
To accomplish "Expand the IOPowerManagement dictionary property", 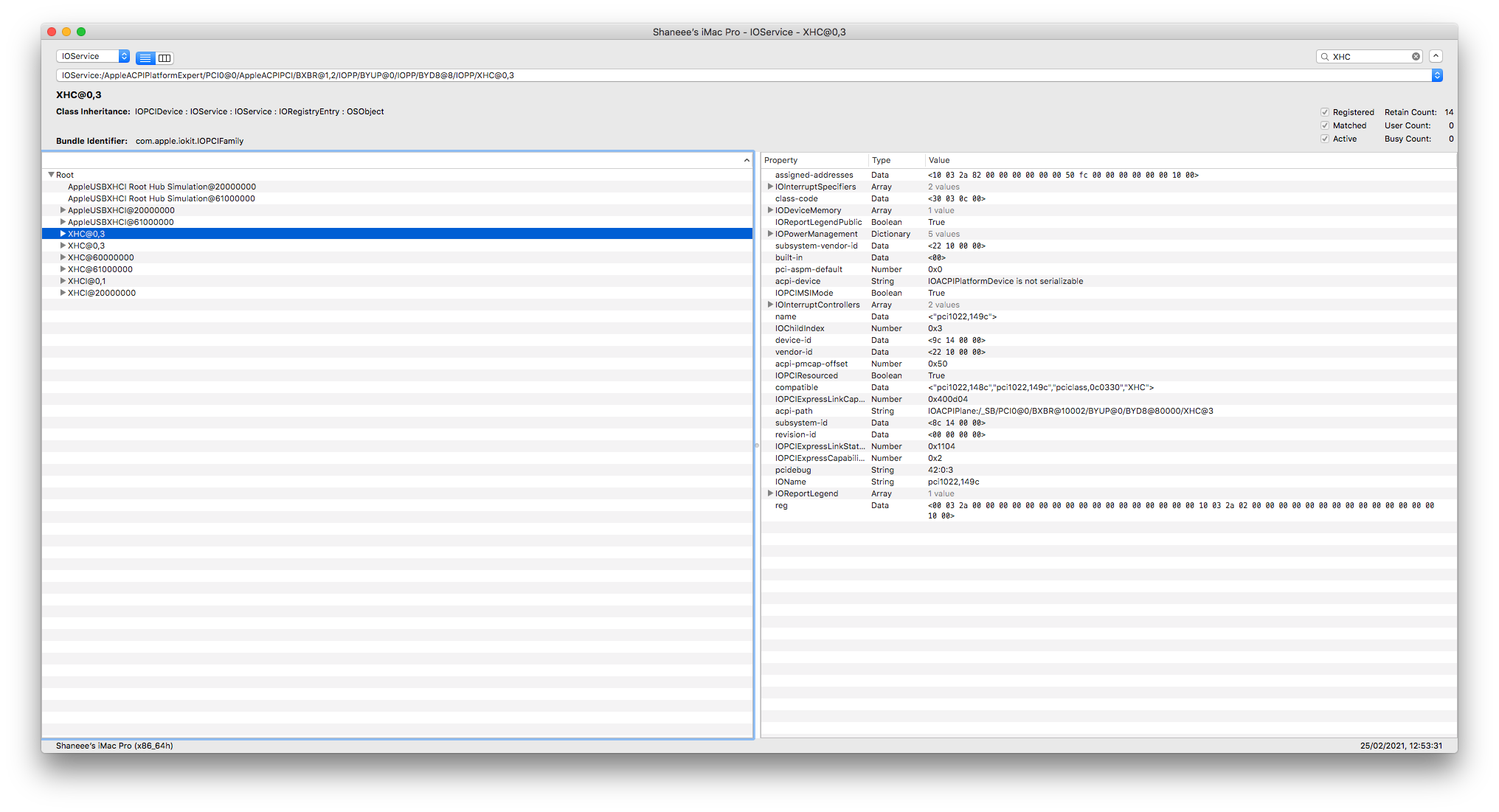I will pyautogui.click(x=770, y=234).
